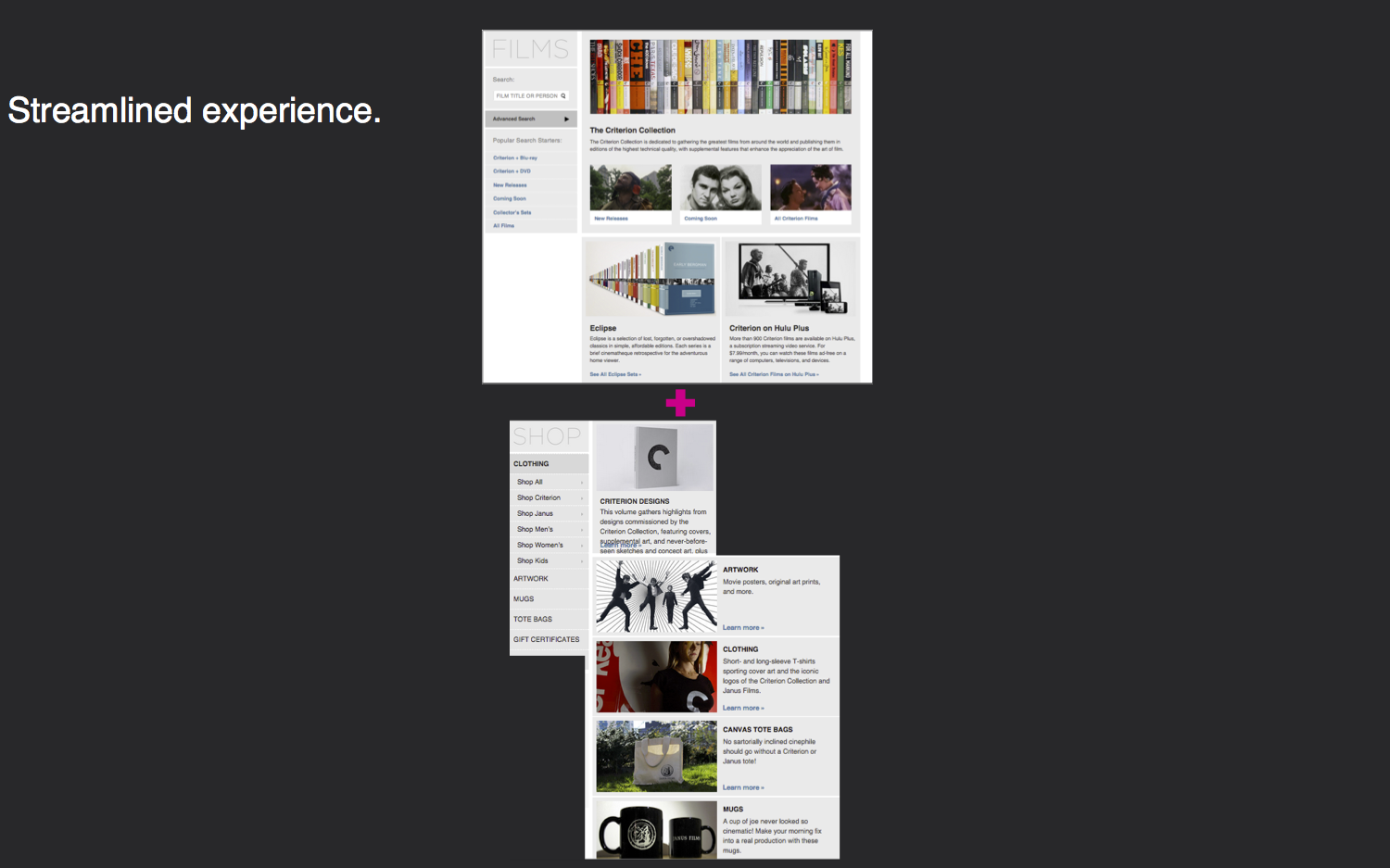This screenshot has width=1390, height=868.
Task: Click the Criterion on Hulu Plus image
Action: [x=791, y=279]
